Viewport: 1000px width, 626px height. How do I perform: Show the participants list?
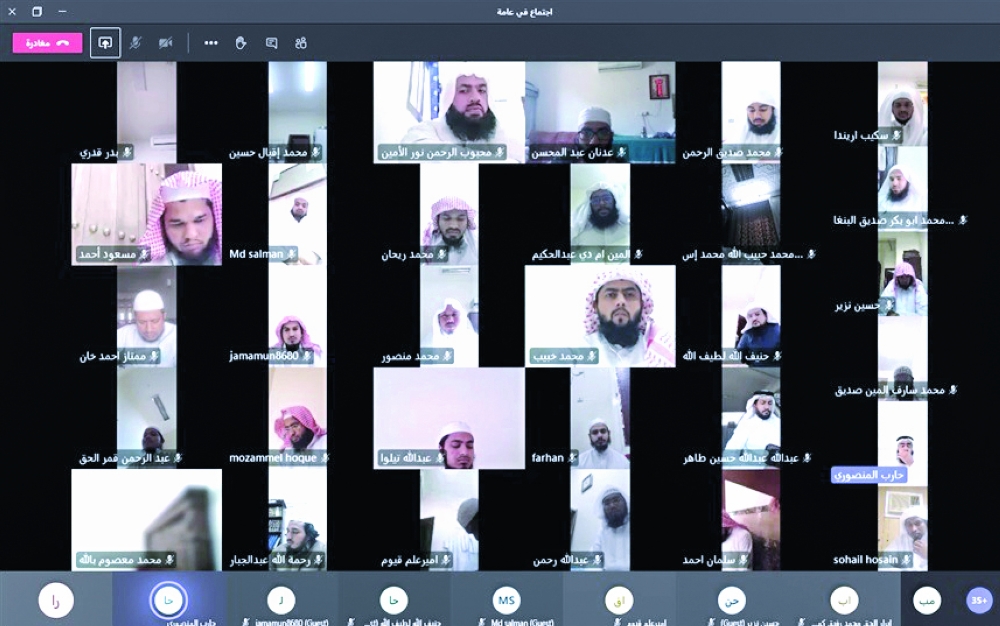tap(301, 43)
